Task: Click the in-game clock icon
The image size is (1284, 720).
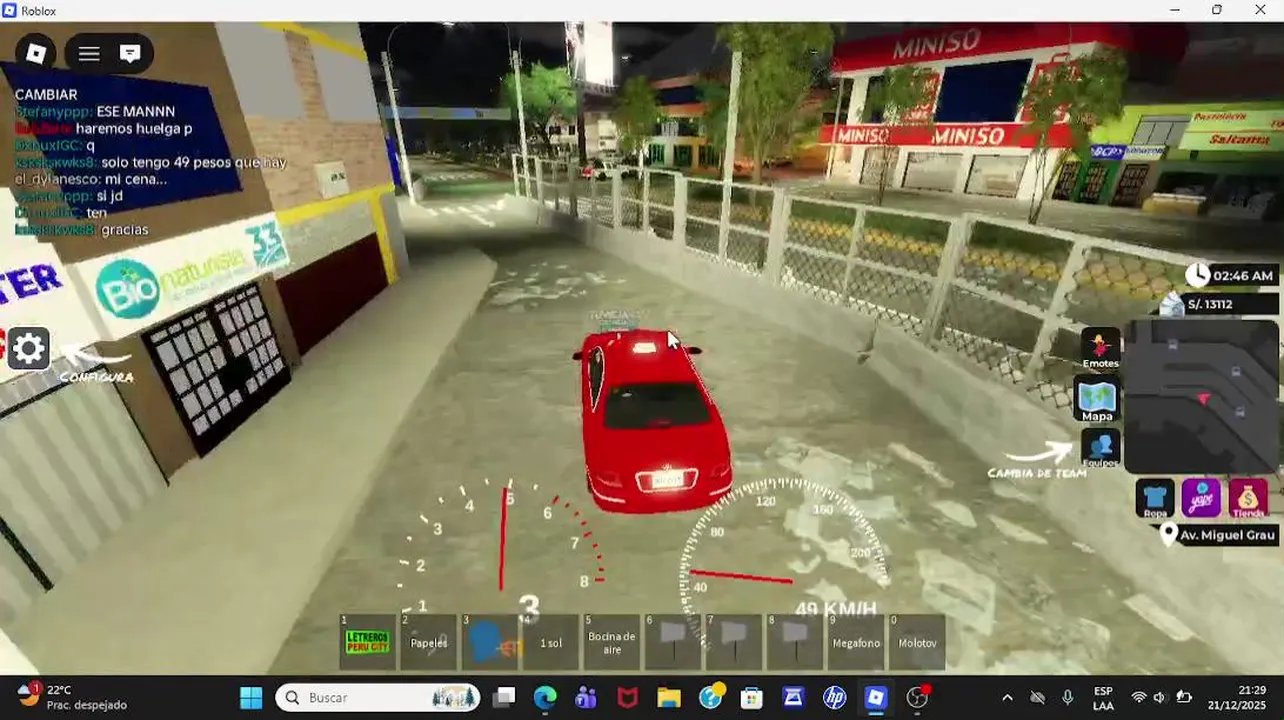Action: coord(1197,275)
